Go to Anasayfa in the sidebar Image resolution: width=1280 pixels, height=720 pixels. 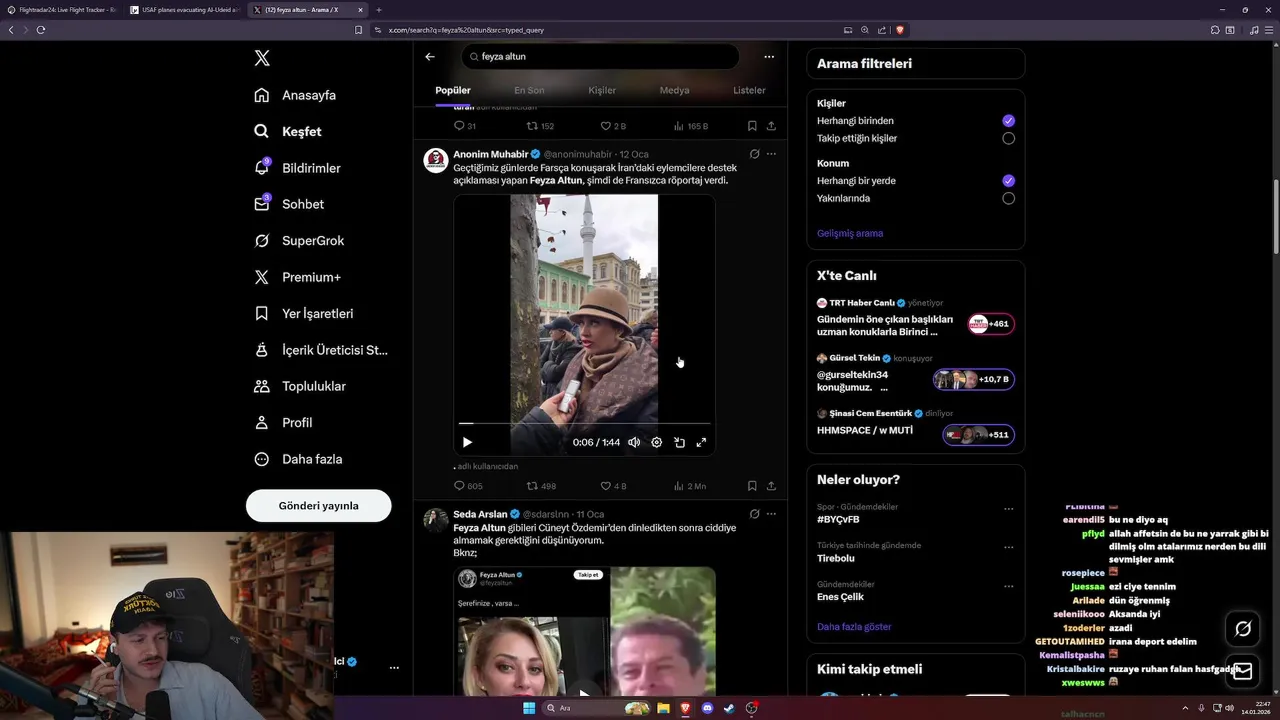(x=295, y=95)
